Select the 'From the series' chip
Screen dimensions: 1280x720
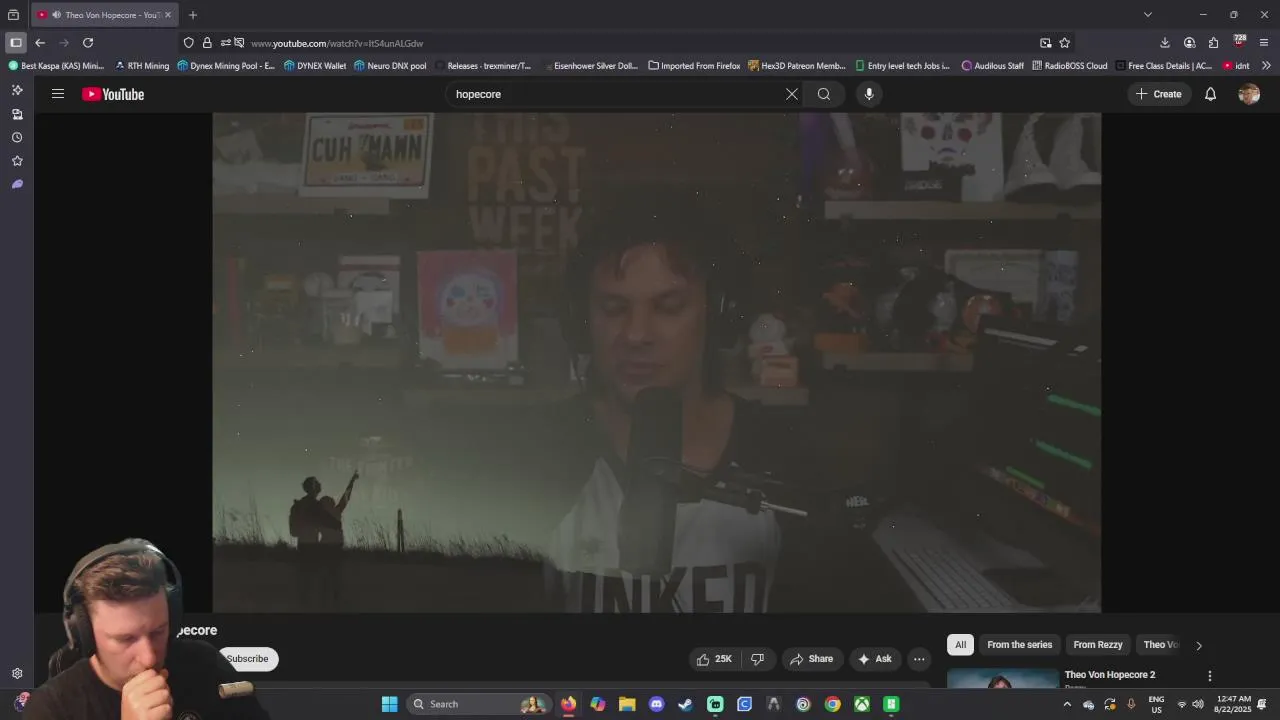click(x=1019, y=645)
